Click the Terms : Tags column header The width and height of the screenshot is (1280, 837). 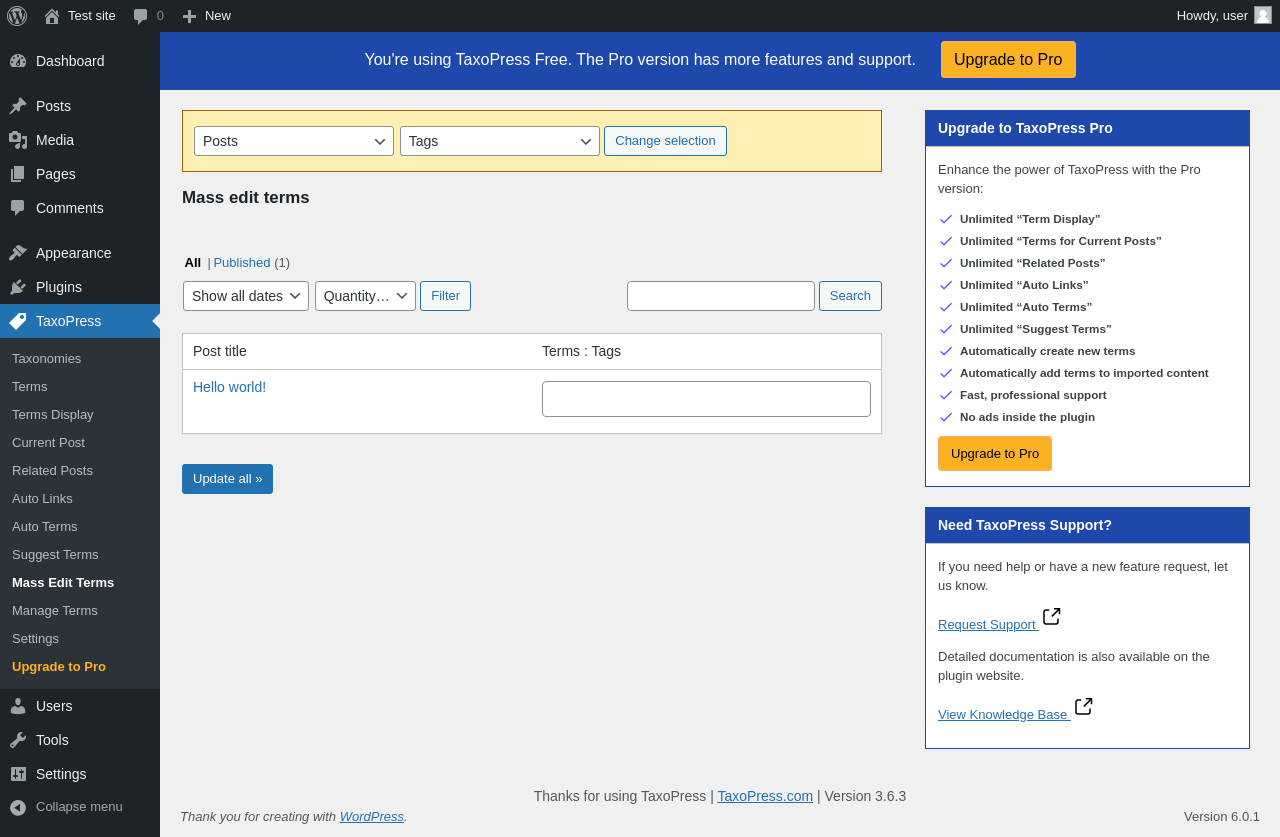tap(581, 351)
